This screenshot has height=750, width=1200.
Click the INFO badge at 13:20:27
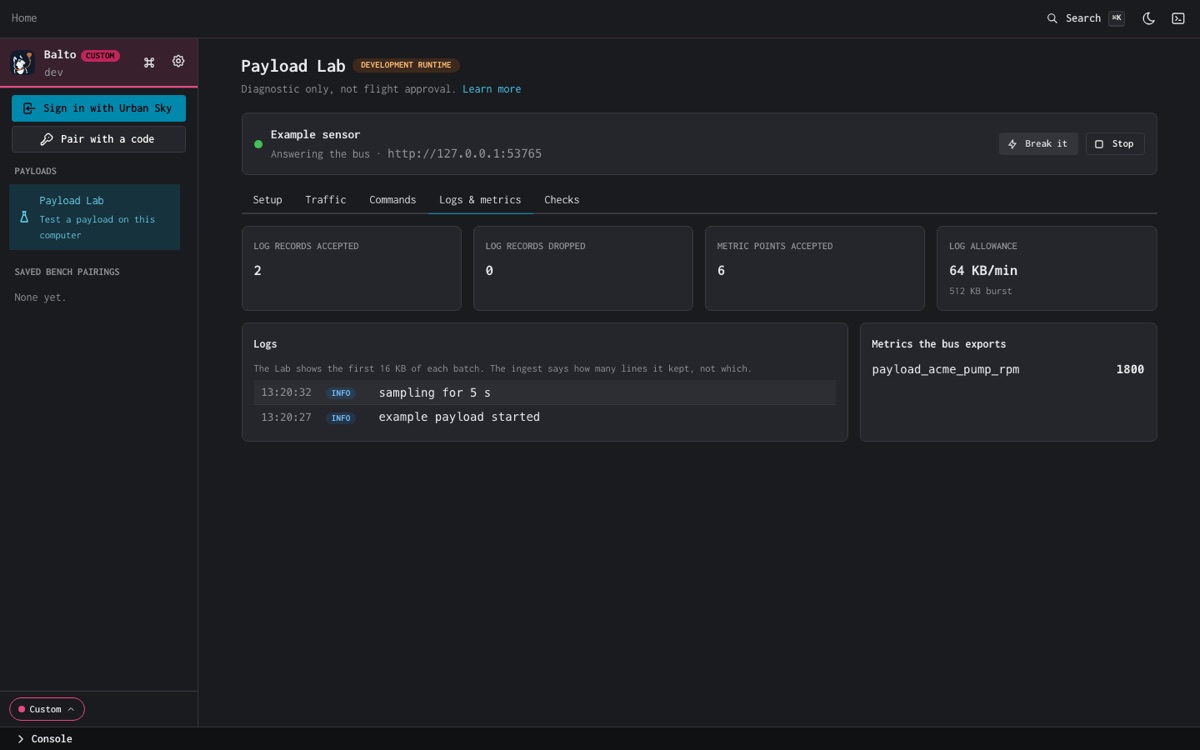coord(341,418)
